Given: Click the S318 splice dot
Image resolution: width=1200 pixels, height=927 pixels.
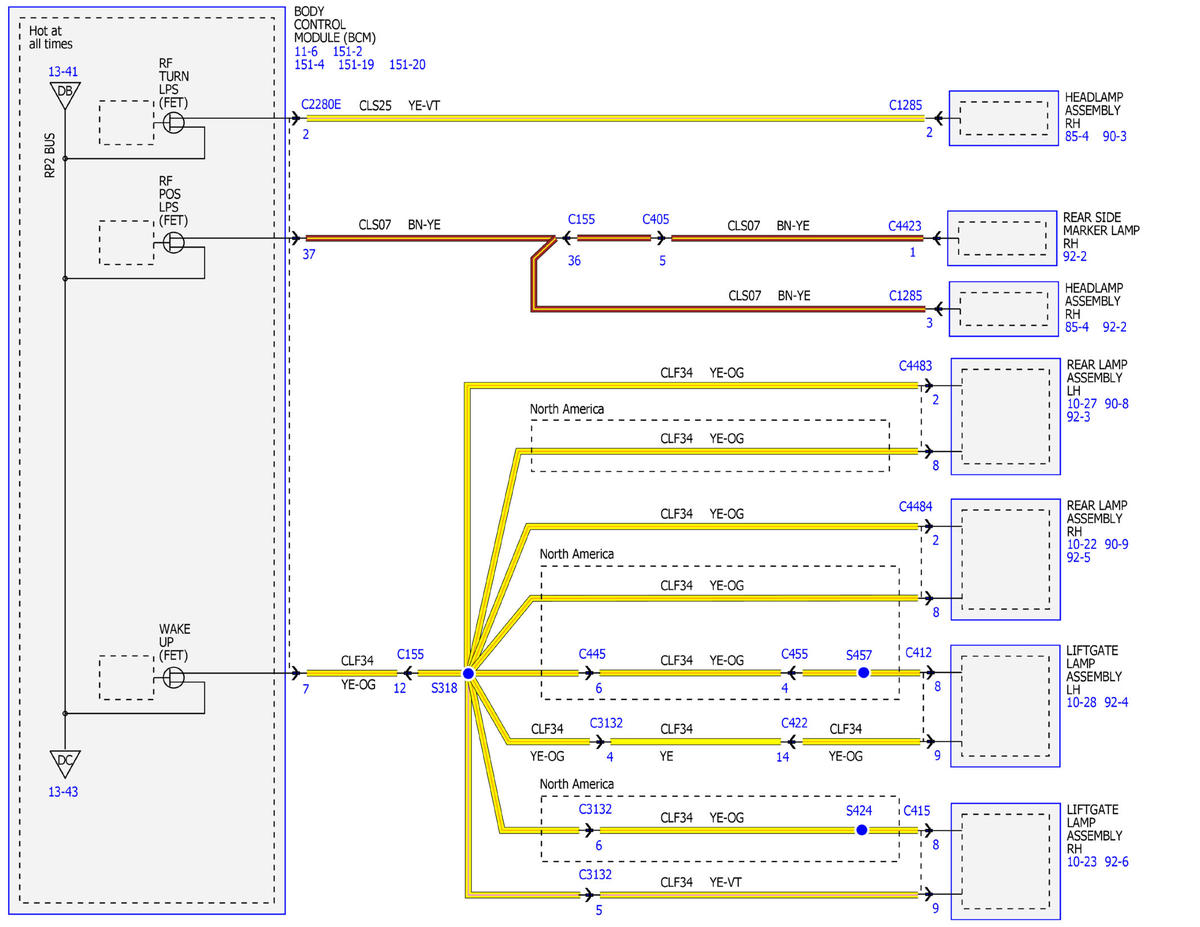Looking at the screenshot, I should (468, 674).
